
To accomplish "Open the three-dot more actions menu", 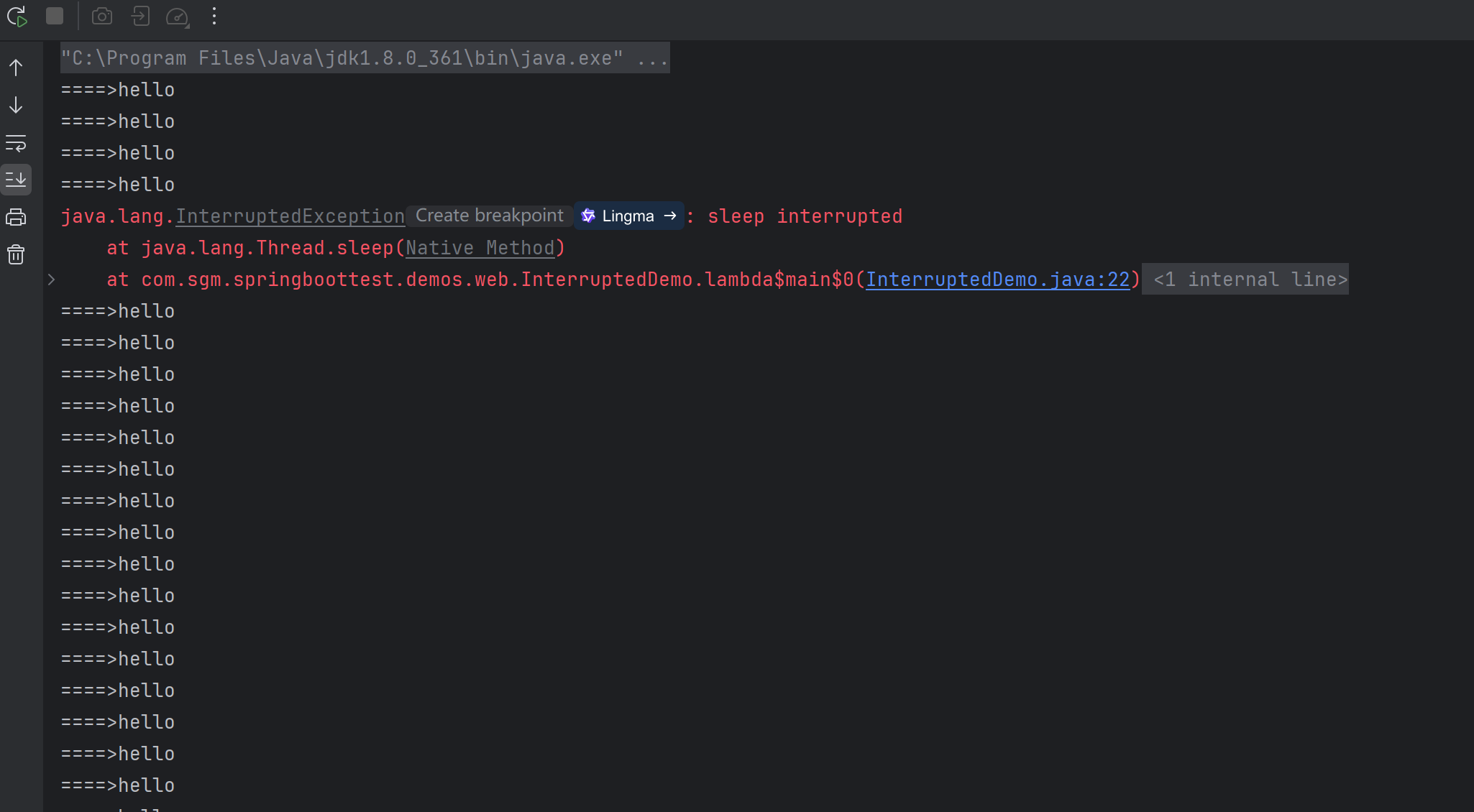I will [214, 16].
